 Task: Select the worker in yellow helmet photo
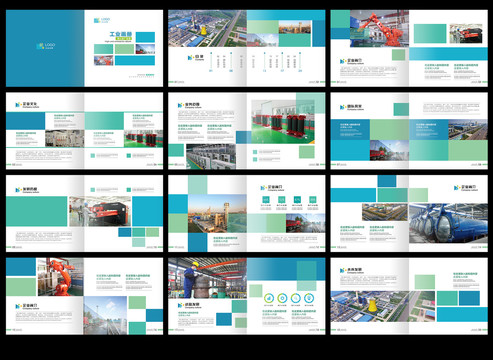point(207,278)
